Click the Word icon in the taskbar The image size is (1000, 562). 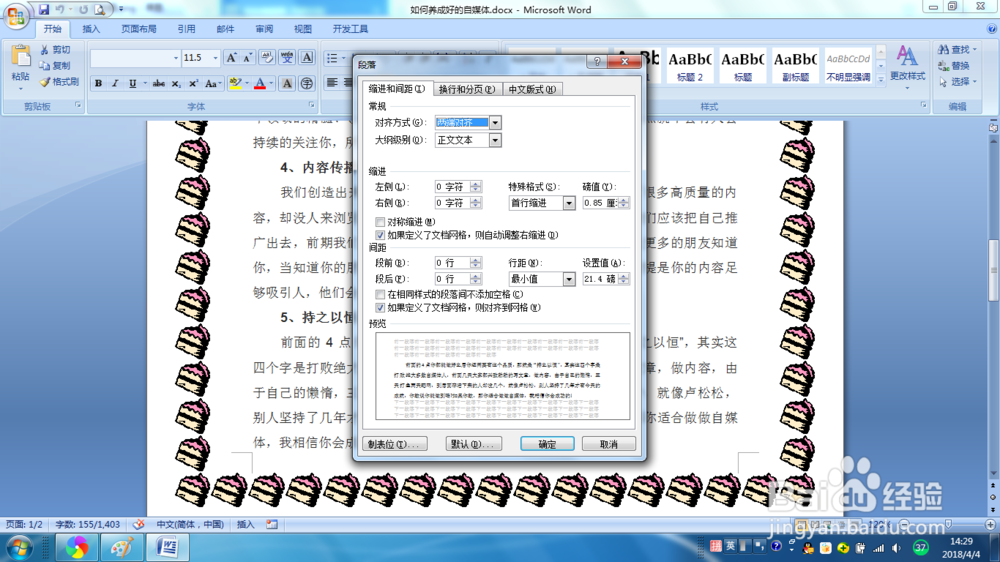tap(167, 547)
